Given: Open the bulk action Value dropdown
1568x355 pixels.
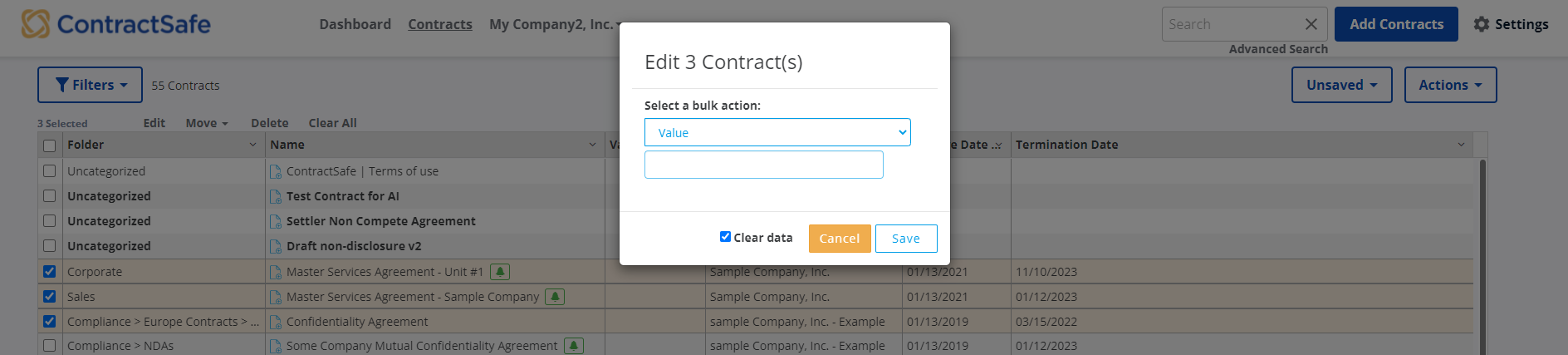Looking at the screenshot, I should (777, 132).
